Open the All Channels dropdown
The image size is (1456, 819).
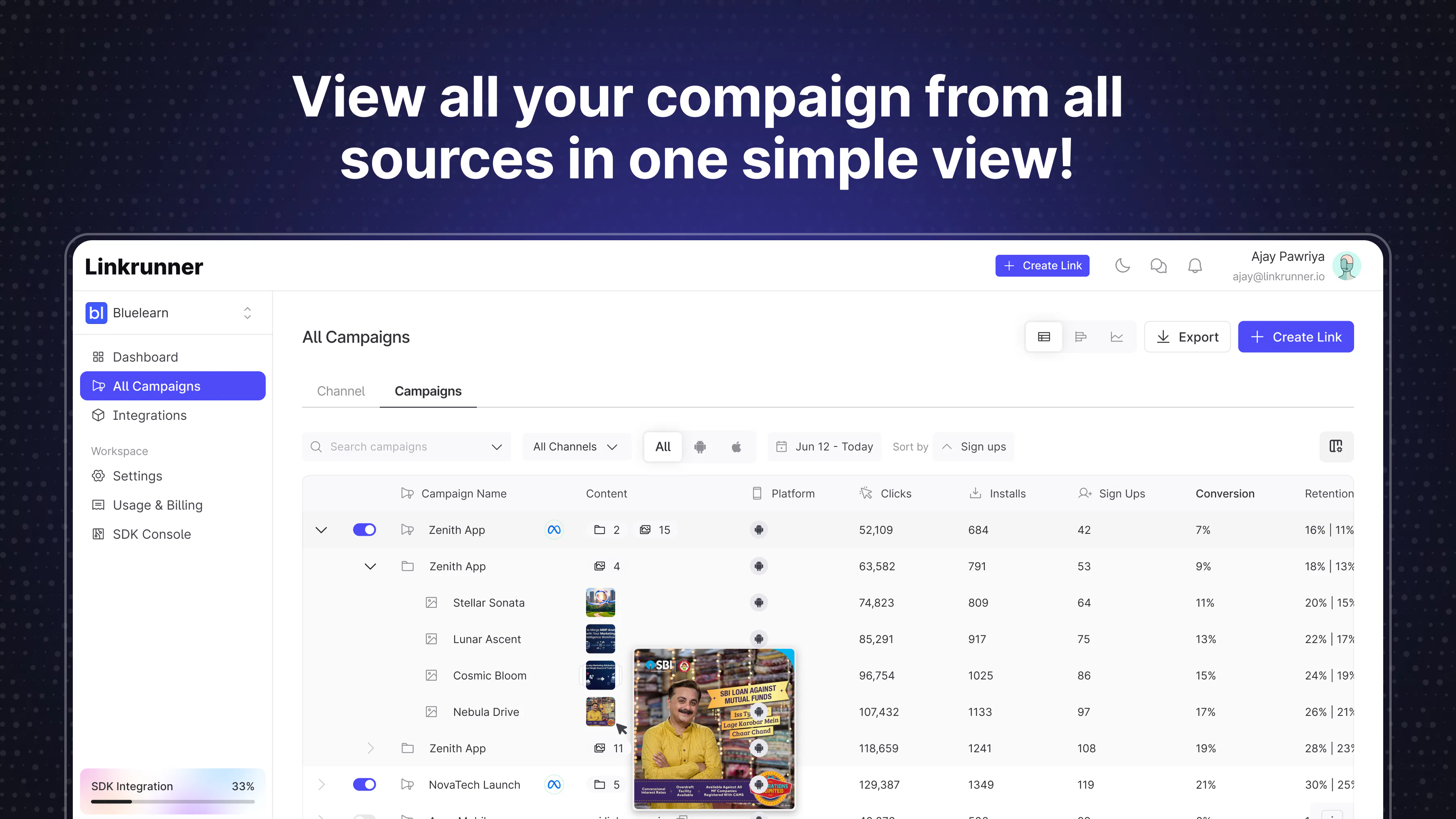[576, 447]
